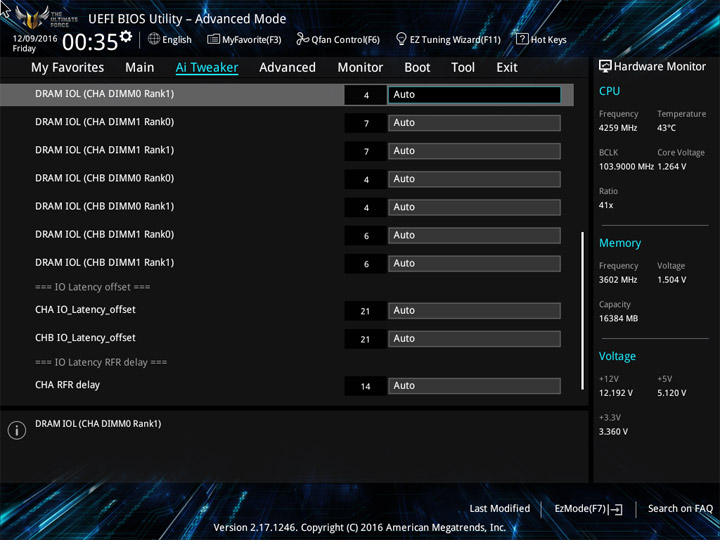This screenshot has height=540, width=720.
Task: Click the TUF Ultimate Force logo
Action: pos(45,17)
